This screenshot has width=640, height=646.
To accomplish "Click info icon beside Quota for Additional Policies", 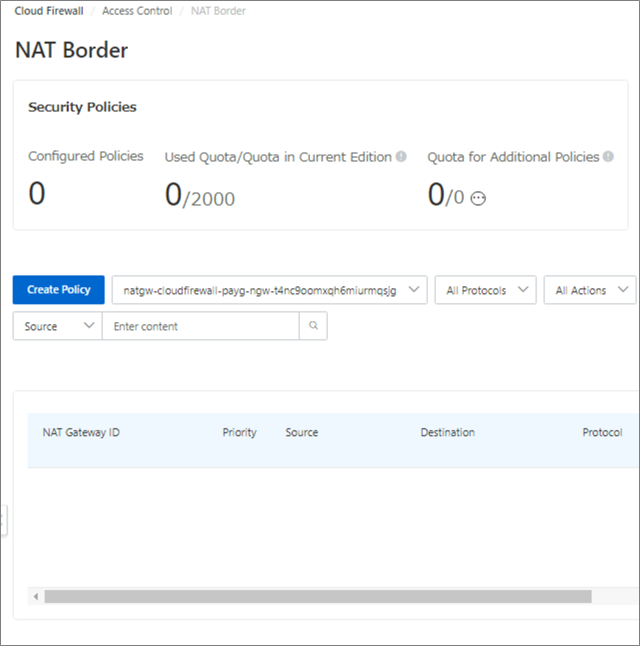I will (x=608, y=157).
